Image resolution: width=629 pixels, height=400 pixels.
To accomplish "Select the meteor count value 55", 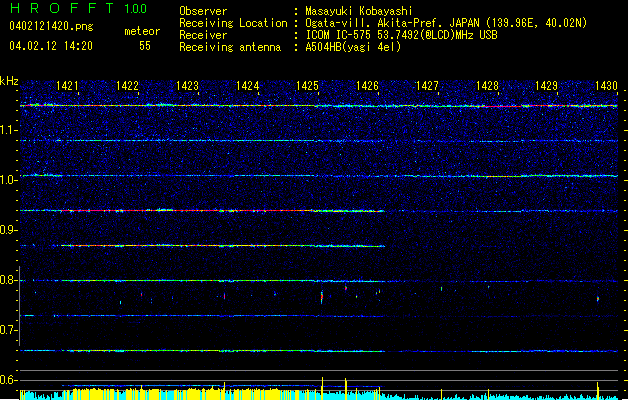I will pyautogui.click(x=145, y=46).
